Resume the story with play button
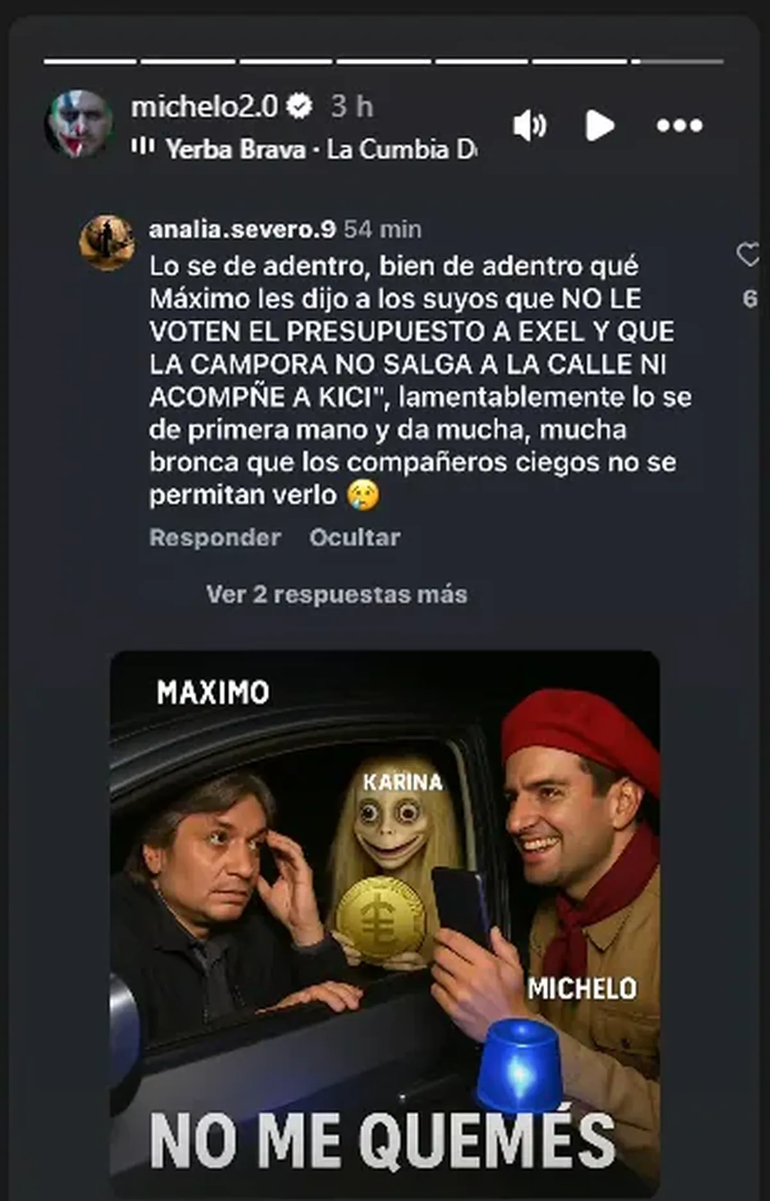Viewport: 770px width, 1201px height. point(600,126)
